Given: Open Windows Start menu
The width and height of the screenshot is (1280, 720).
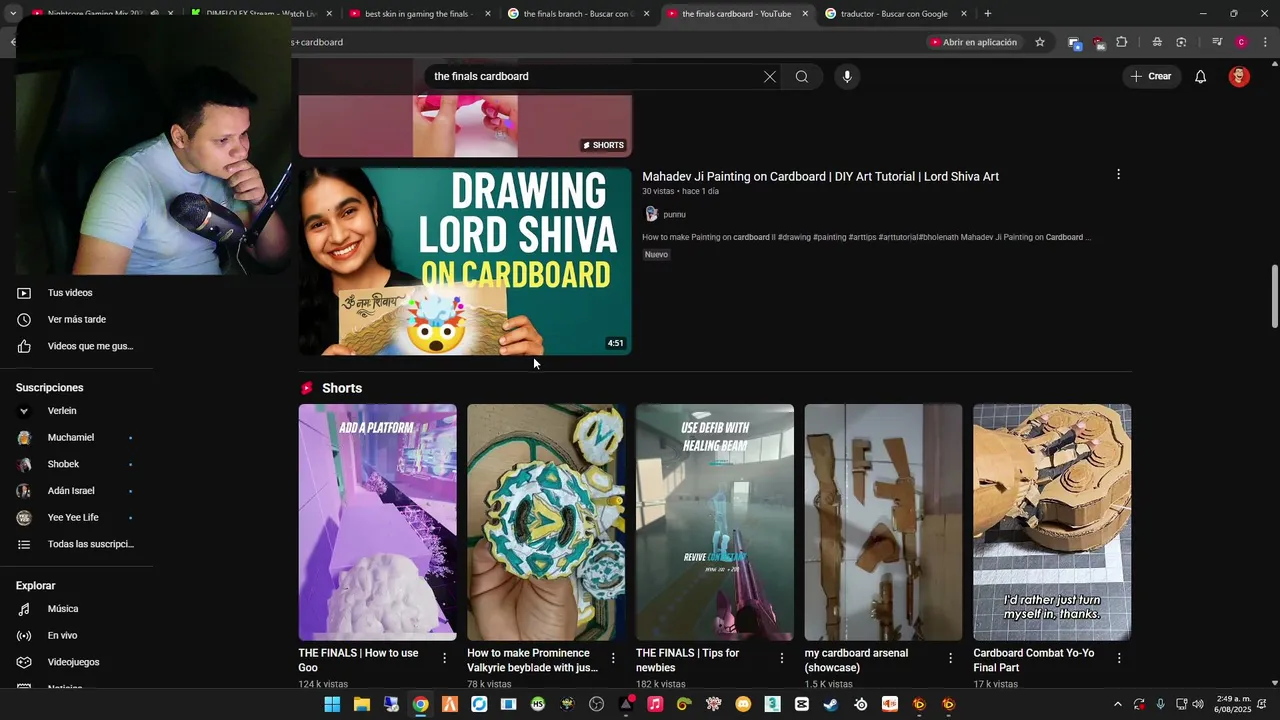Looking at the screenshot, I should tap(332, 704).
